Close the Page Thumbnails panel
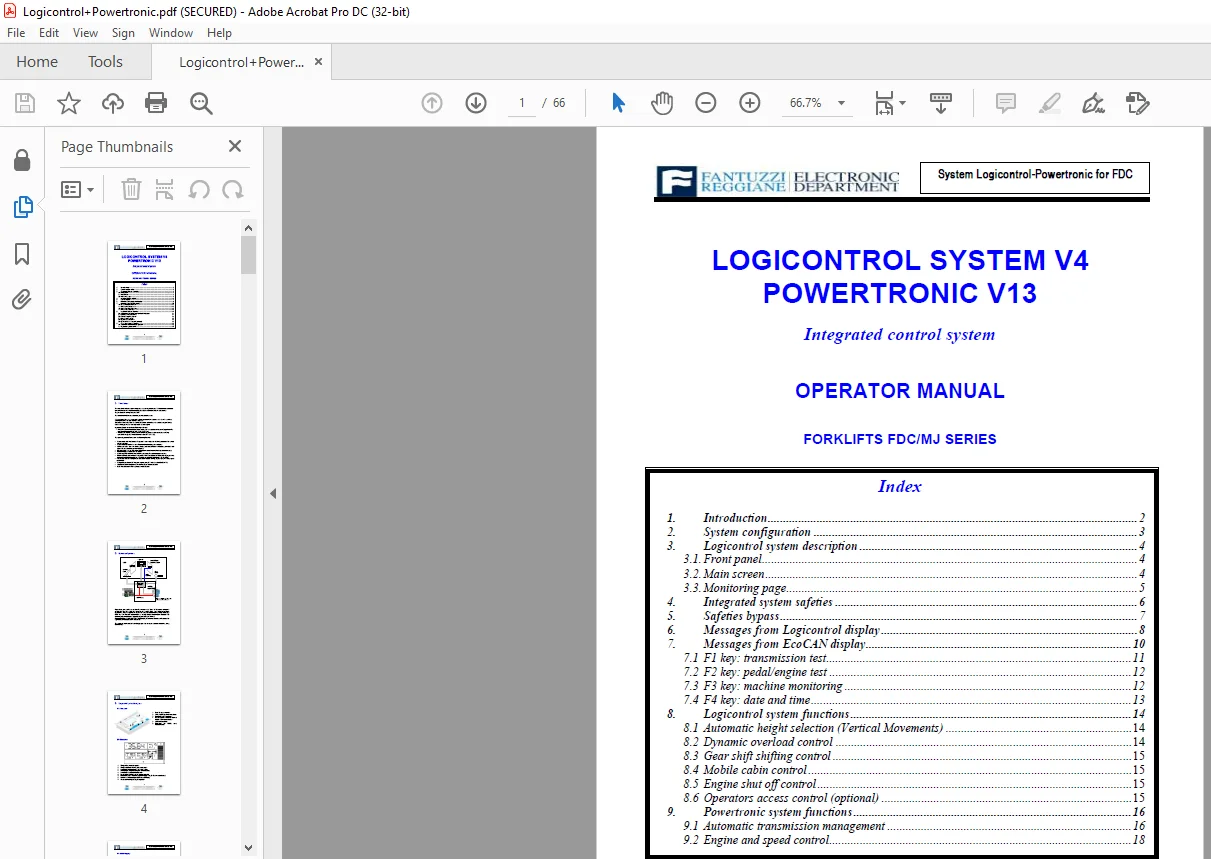The image size is (1211, 859). point(235,146)
